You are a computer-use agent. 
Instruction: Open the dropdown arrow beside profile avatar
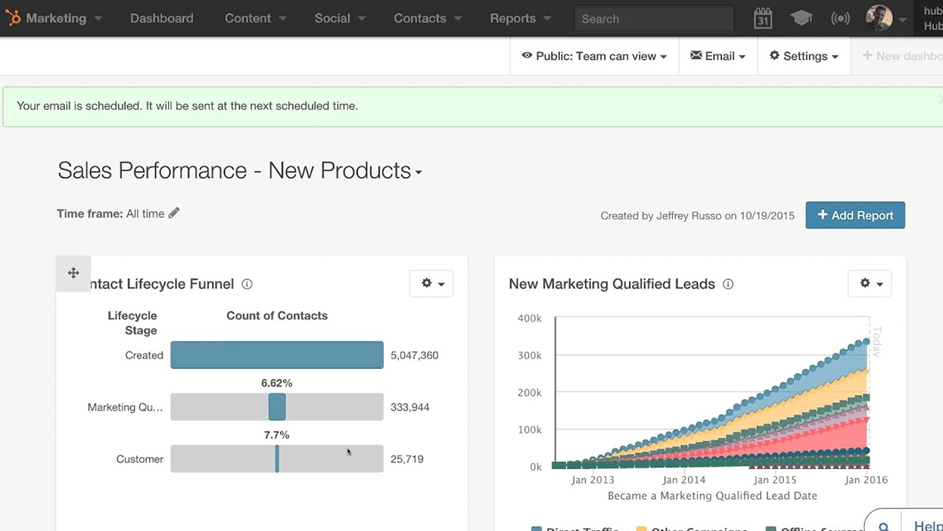[x=902, y=19]
